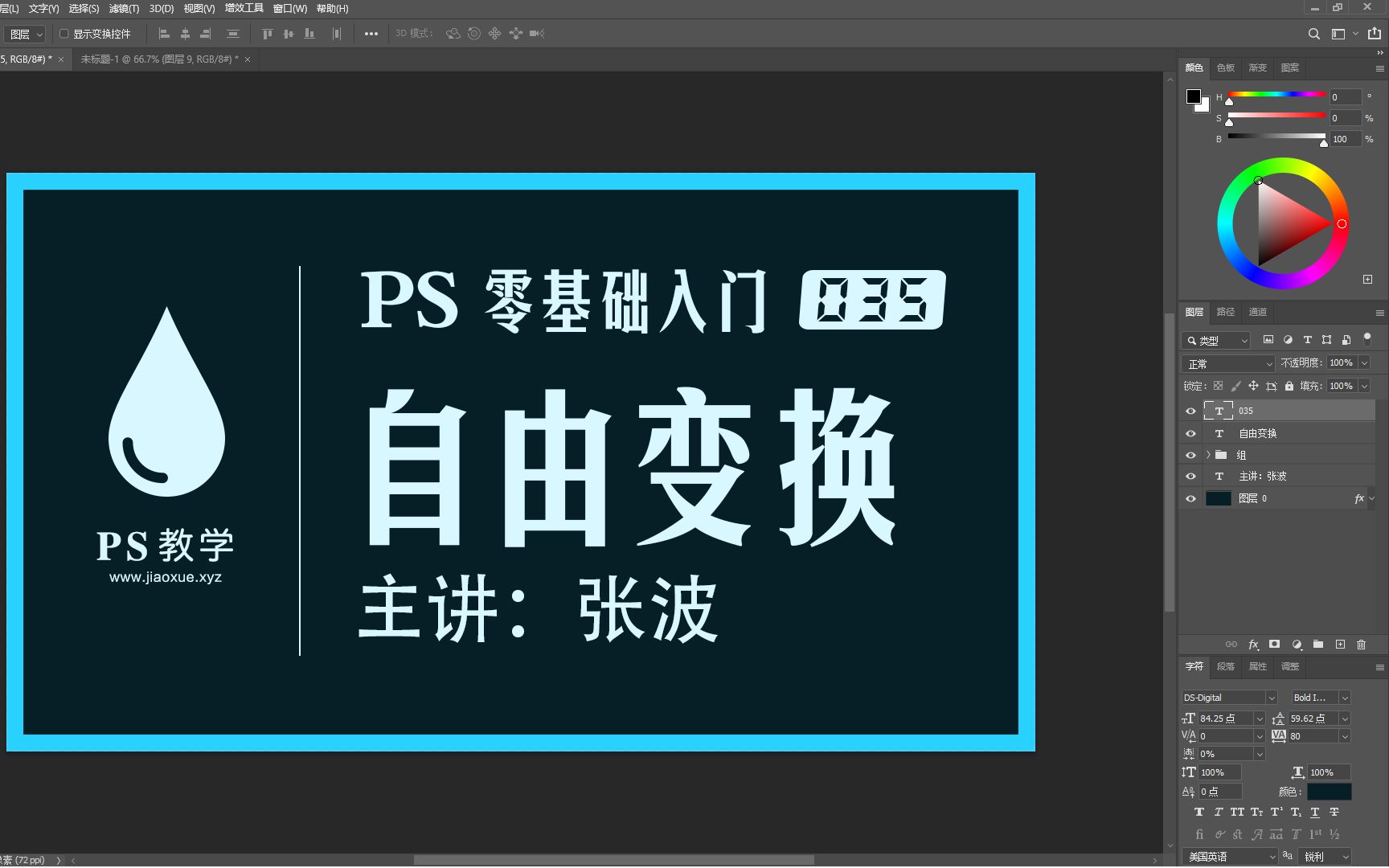Open the 不透明度 opacity dropdown arrow
Viewport: 1389px width, 868px height.
1364,363
